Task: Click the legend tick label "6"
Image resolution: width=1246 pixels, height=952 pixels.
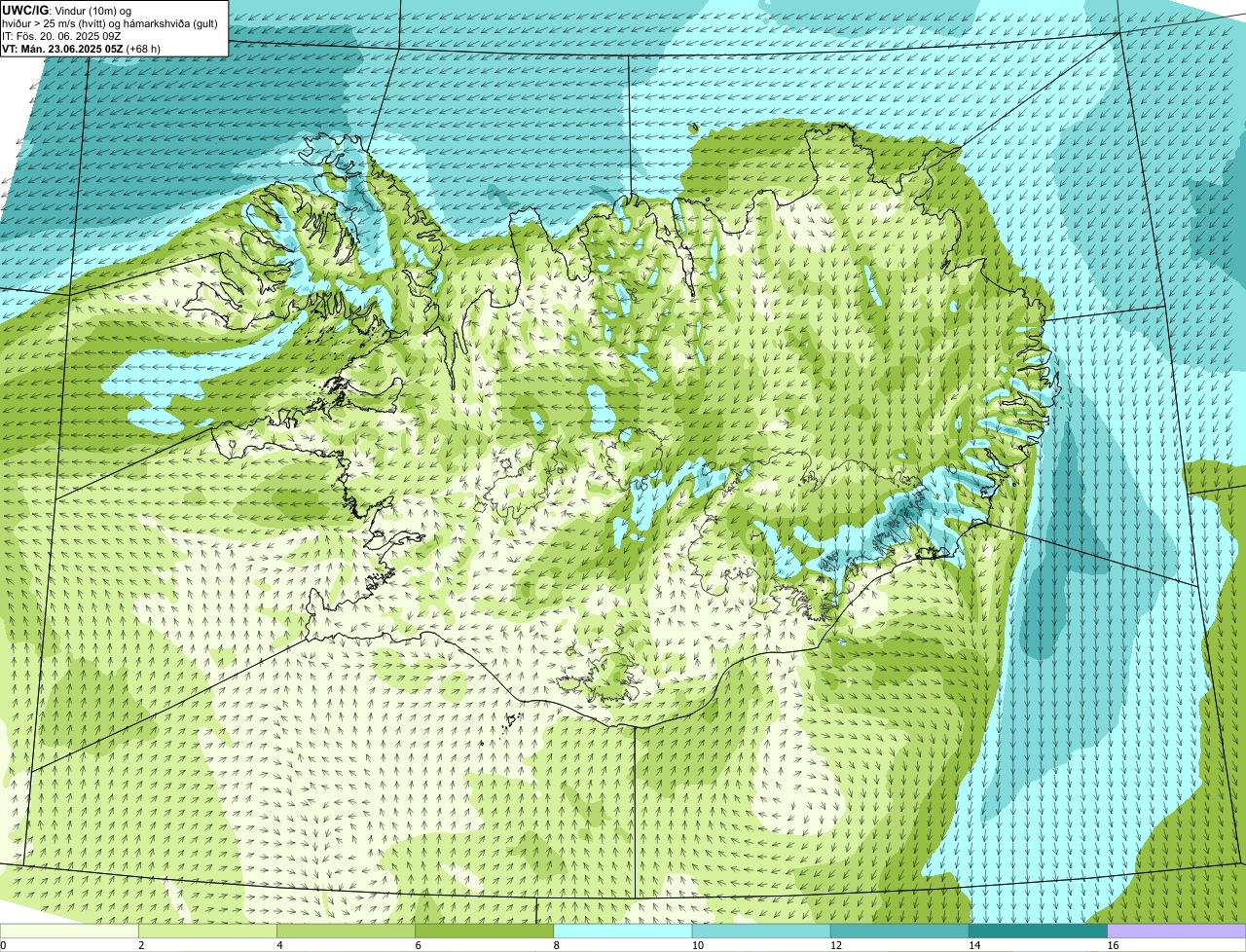Action: (x=418, y=945)
